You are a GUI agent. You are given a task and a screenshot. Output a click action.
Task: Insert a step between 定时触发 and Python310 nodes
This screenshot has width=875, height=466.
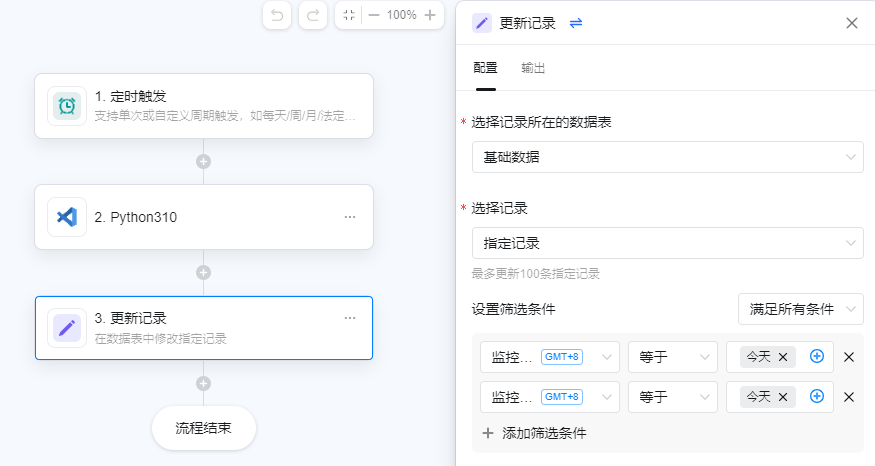click(x=203, y=161)
